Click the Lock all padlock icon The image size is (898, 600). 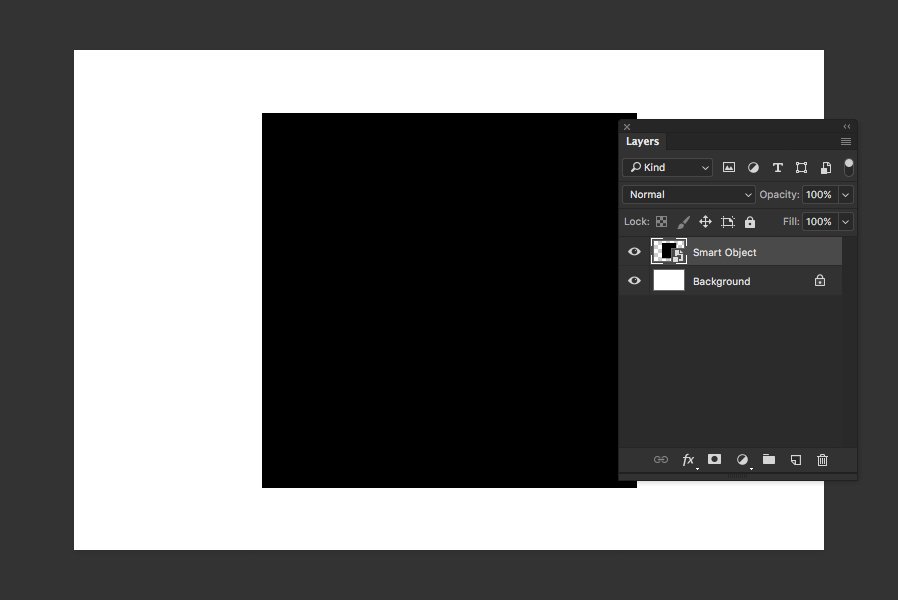click(x=750, y=222)
